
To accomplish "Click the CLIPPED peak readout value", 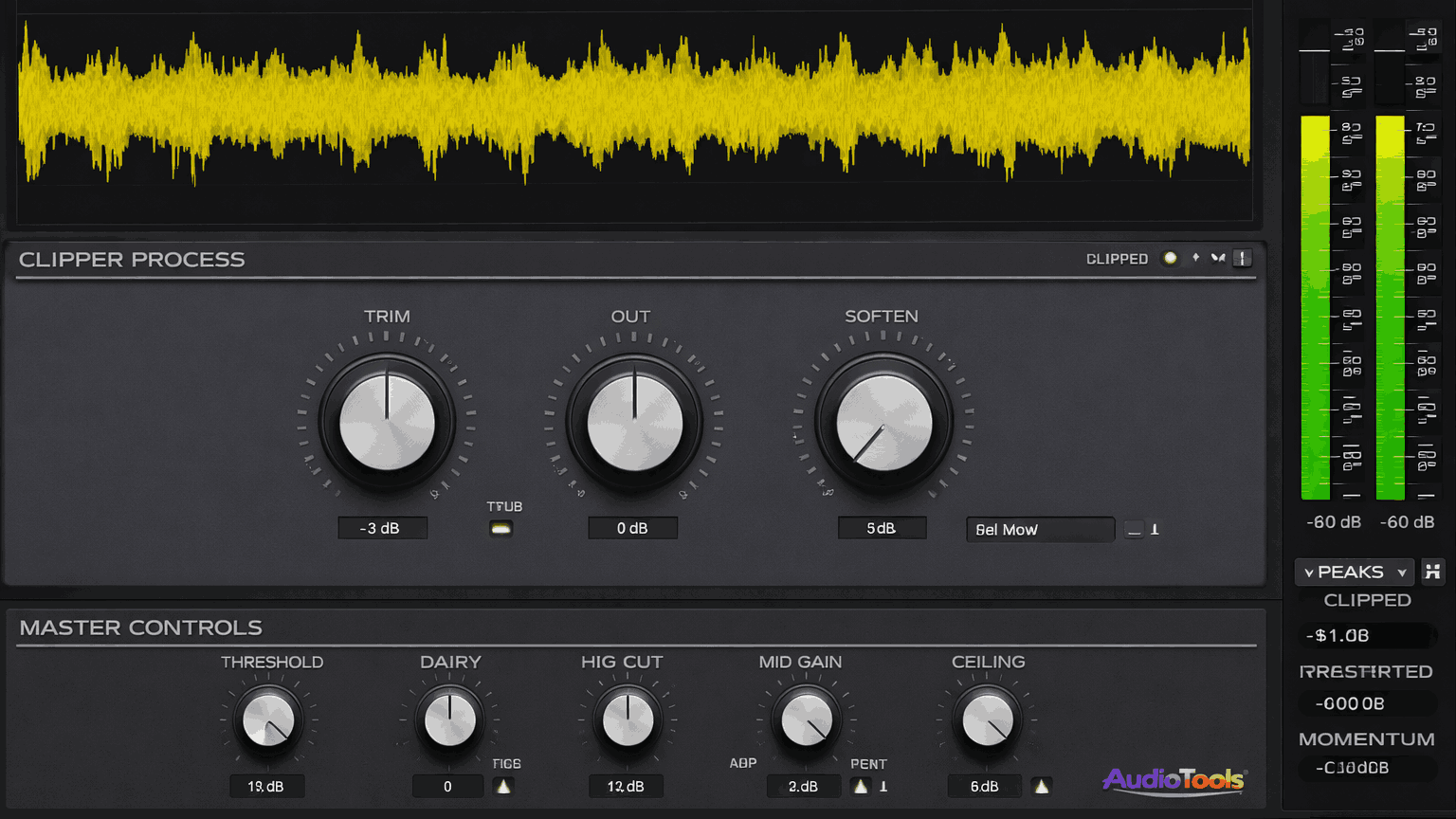I will point(1365,636).
